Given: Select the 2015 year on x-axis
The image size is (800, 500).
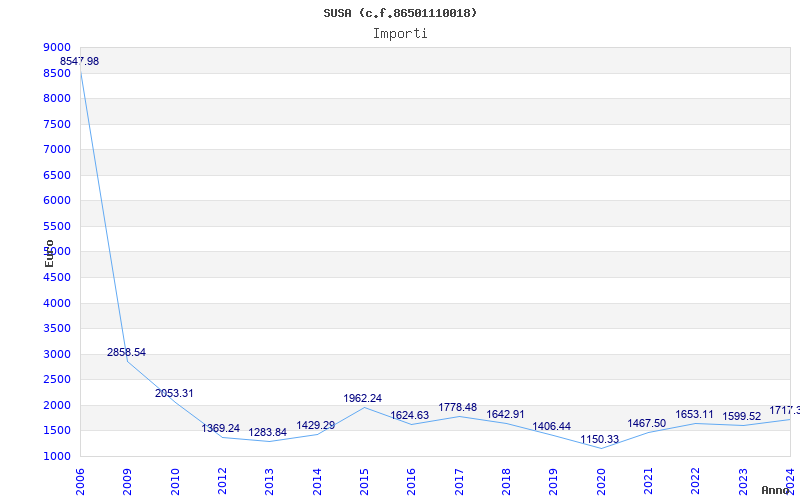Looking at the screenshot, I should pos(364,482).
